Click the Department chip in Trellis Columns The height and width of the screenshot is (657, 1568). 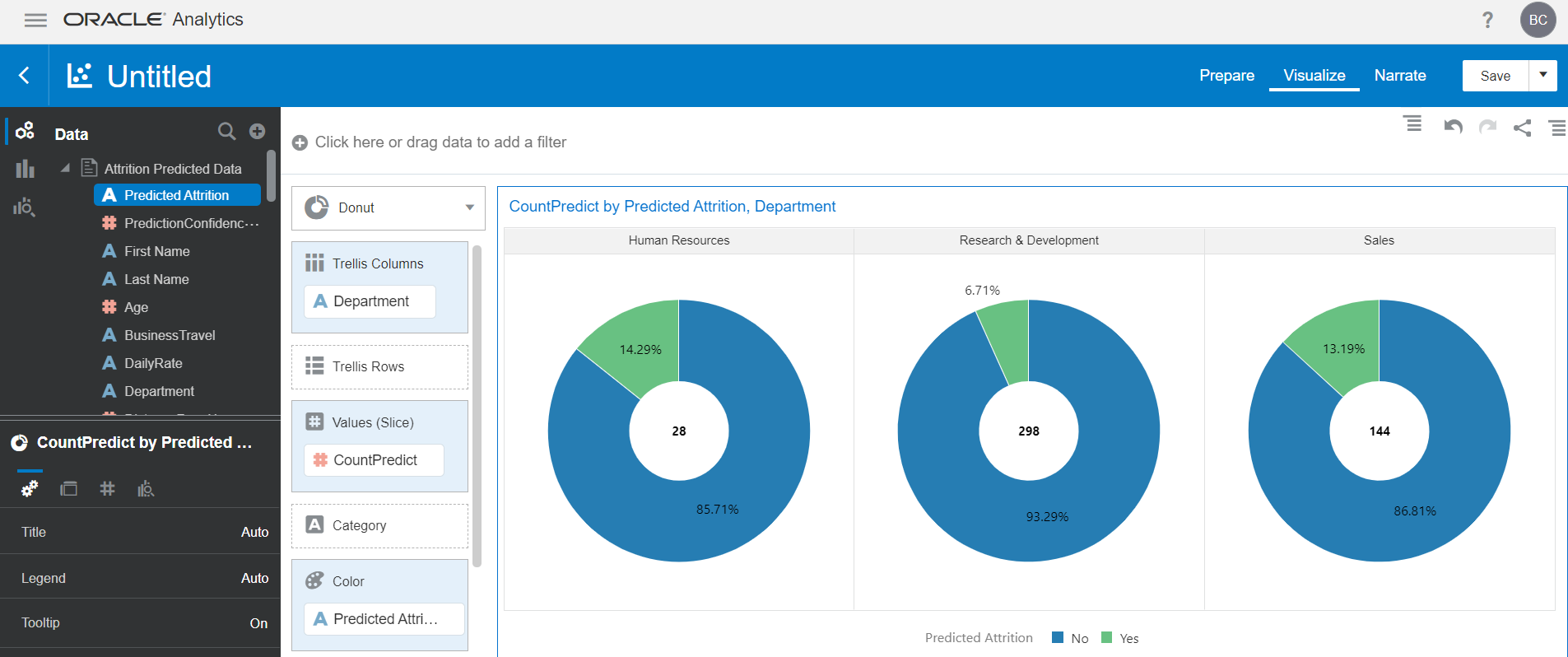370,301
